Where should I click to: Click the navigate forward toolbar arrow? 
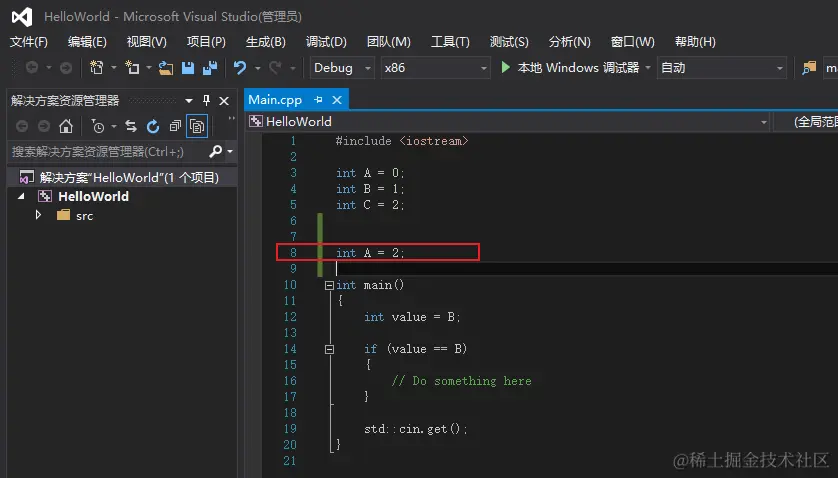tap(66, 67)
